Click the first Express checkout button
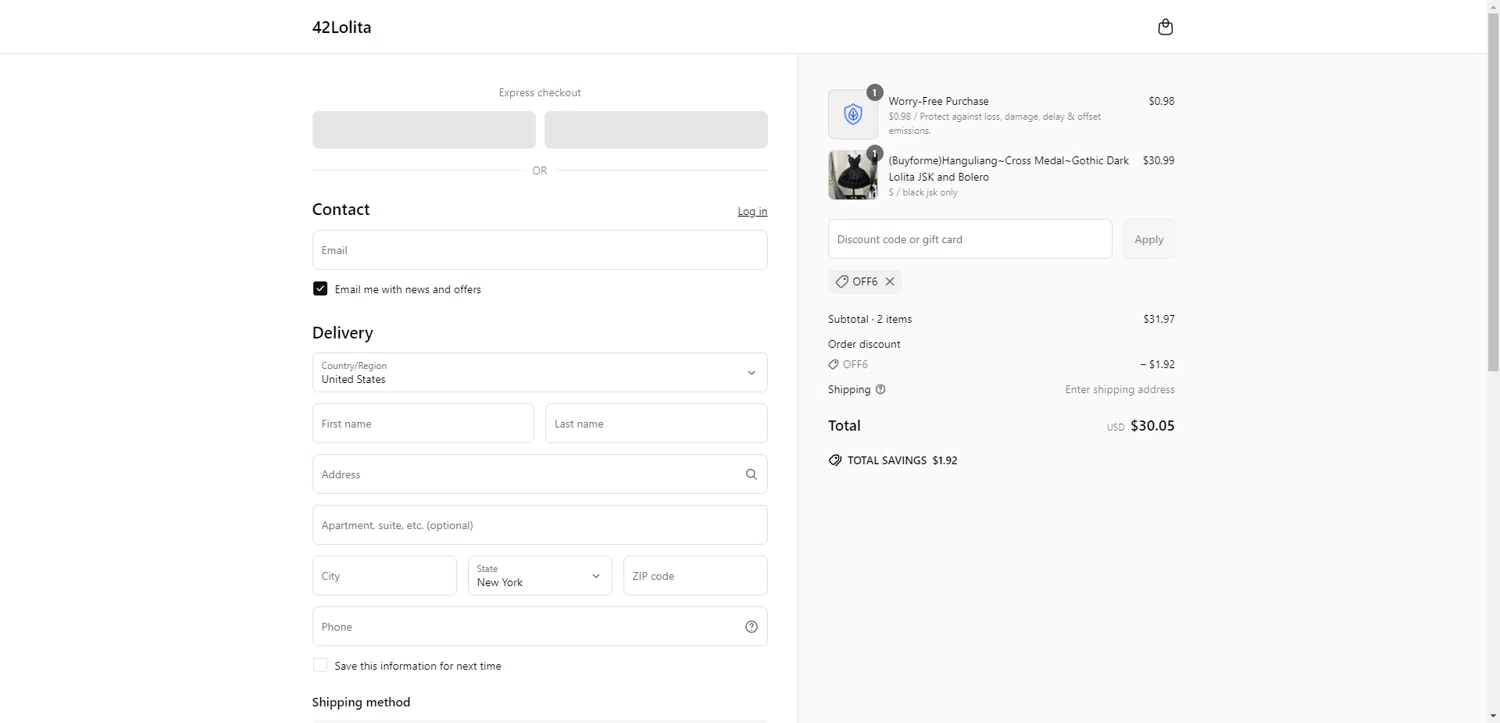This screenshot has width=1500, height=723. [424, 130]
